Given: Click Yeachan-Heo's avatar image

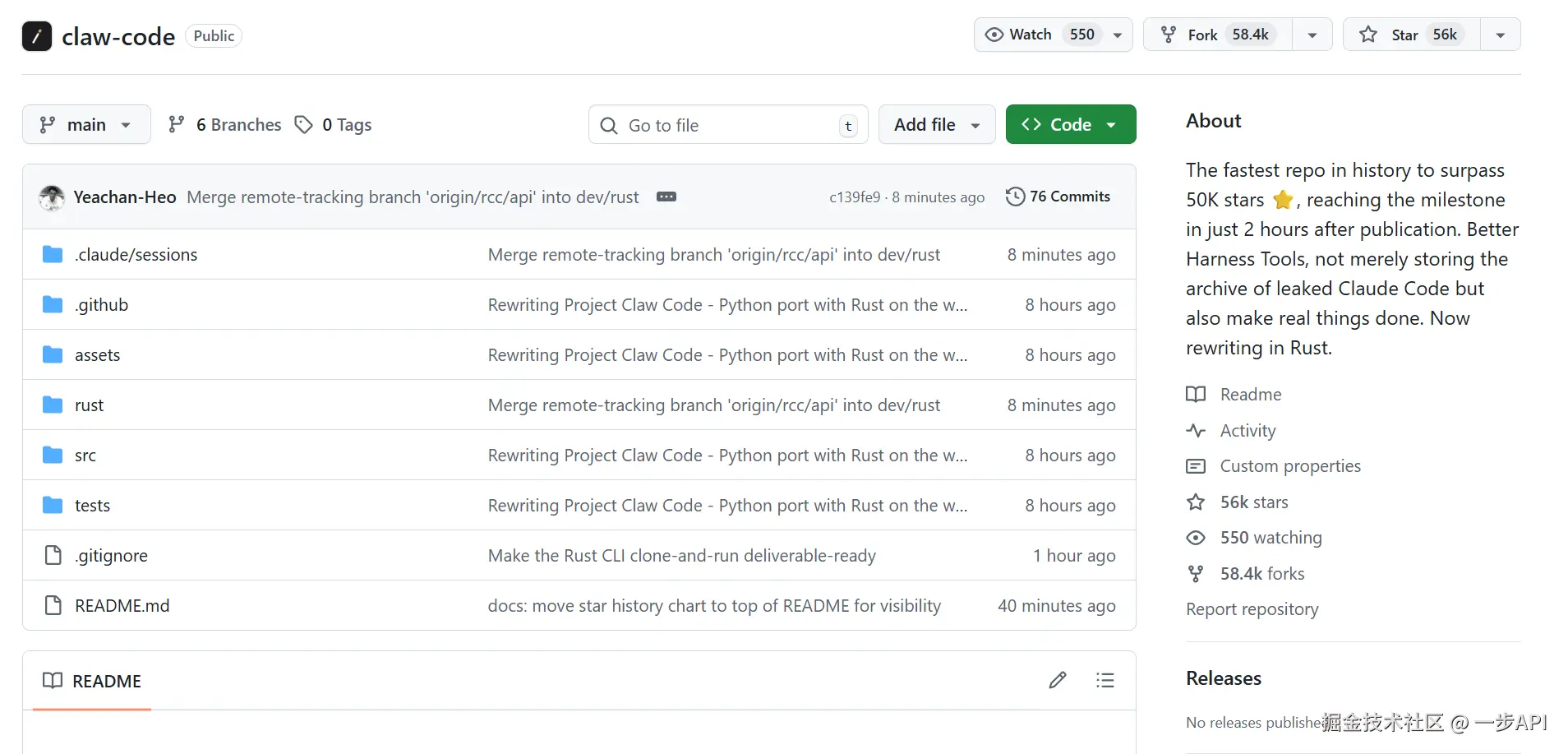Looking at the screenshot, I should click(52, 197).
